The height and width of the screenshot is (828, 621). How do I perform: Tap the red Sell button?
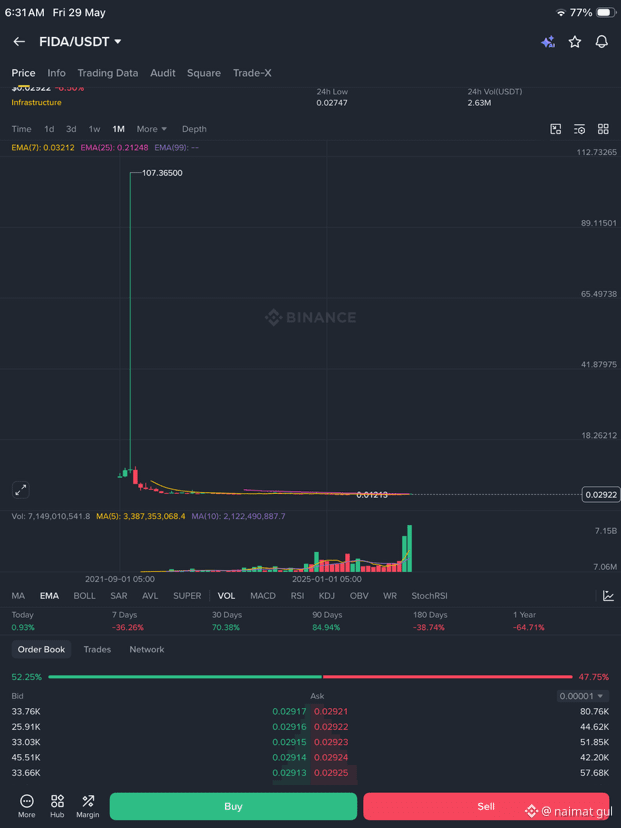point(486,806)
